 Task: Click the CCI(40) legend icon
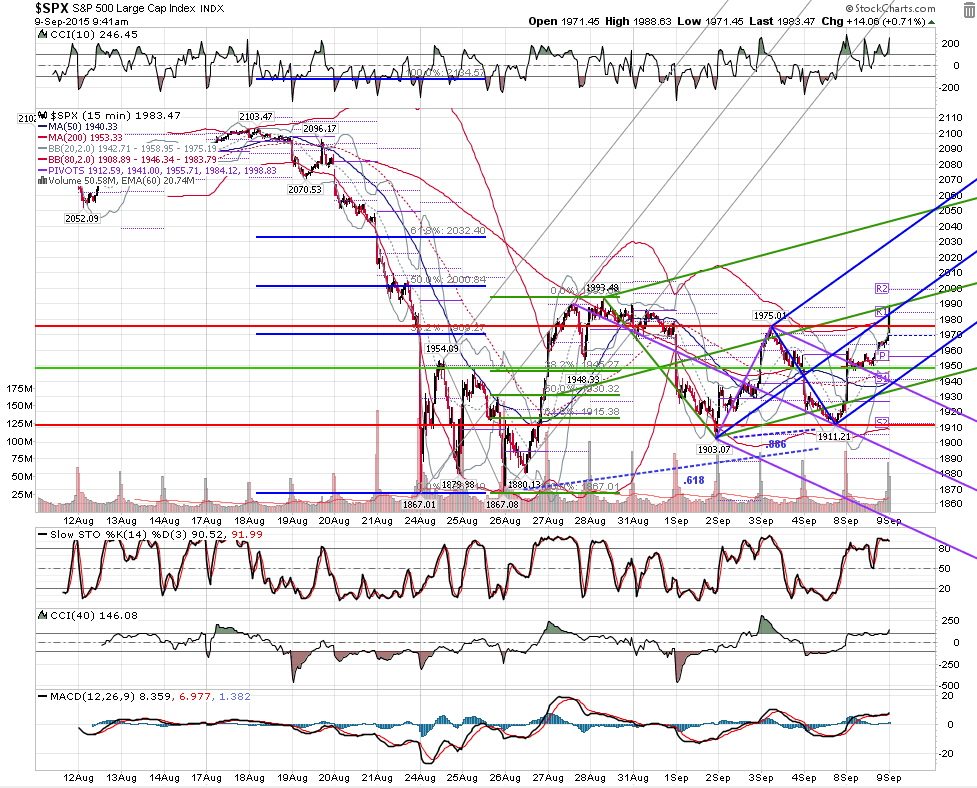click(x=43, y=615)
